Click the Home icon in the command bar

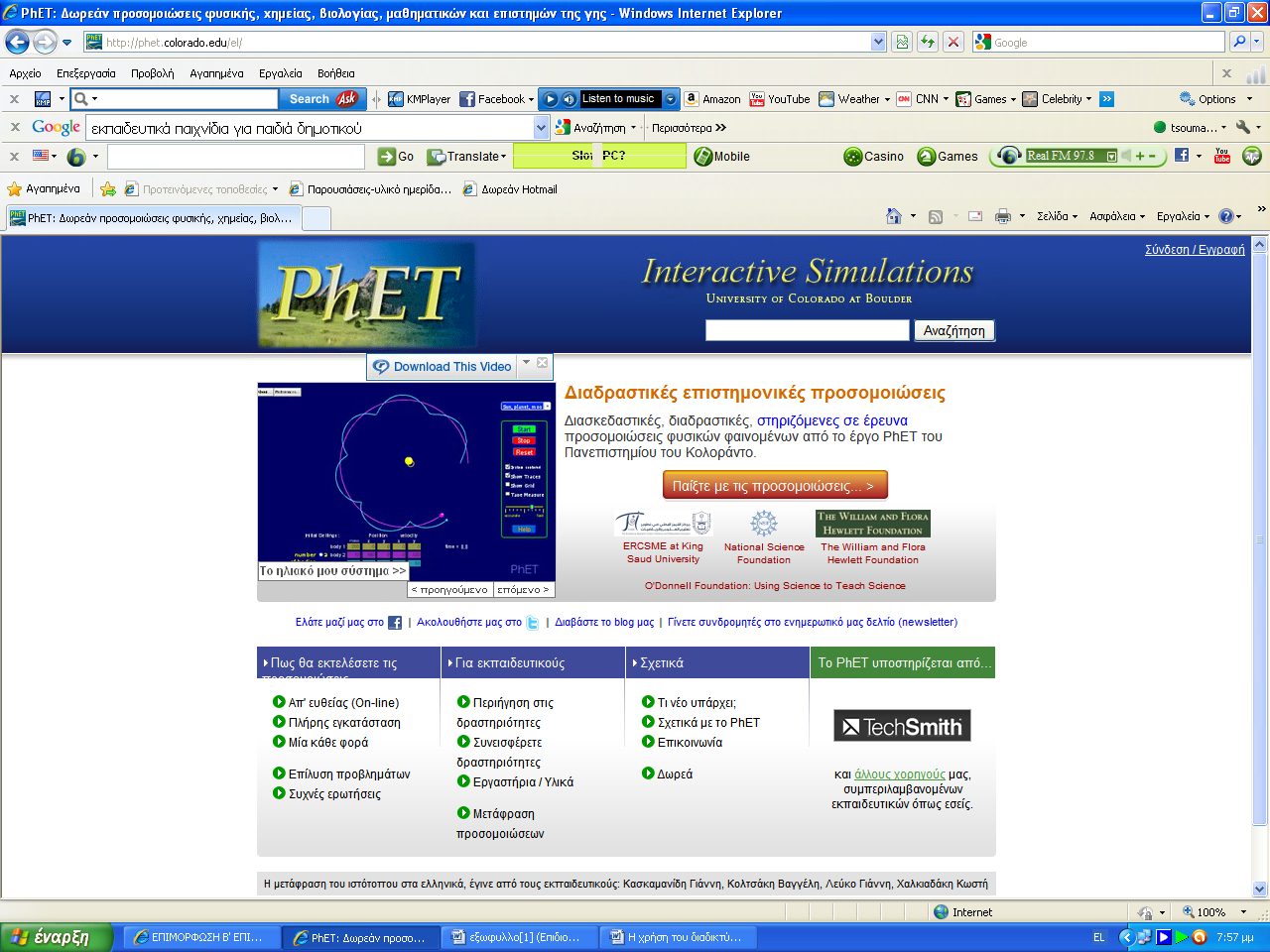click(894, 216)
